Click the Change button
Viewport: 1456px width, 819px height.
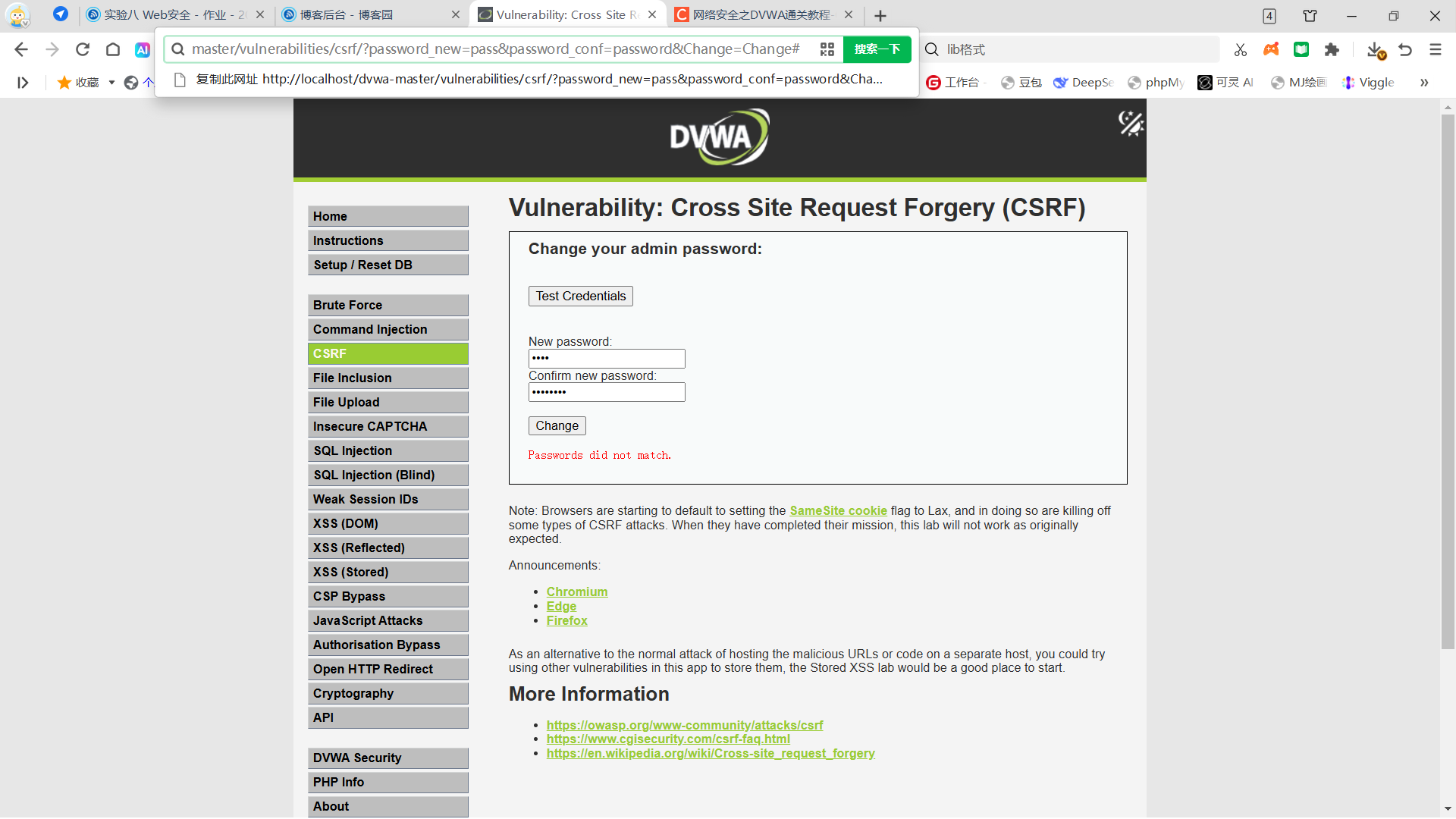tap(557, 425)
